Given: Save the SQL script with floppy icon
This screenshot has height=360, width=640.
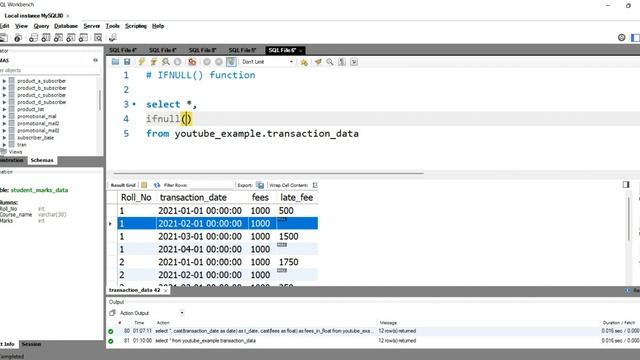Looking at the screenshot, I should click(127, 62).
